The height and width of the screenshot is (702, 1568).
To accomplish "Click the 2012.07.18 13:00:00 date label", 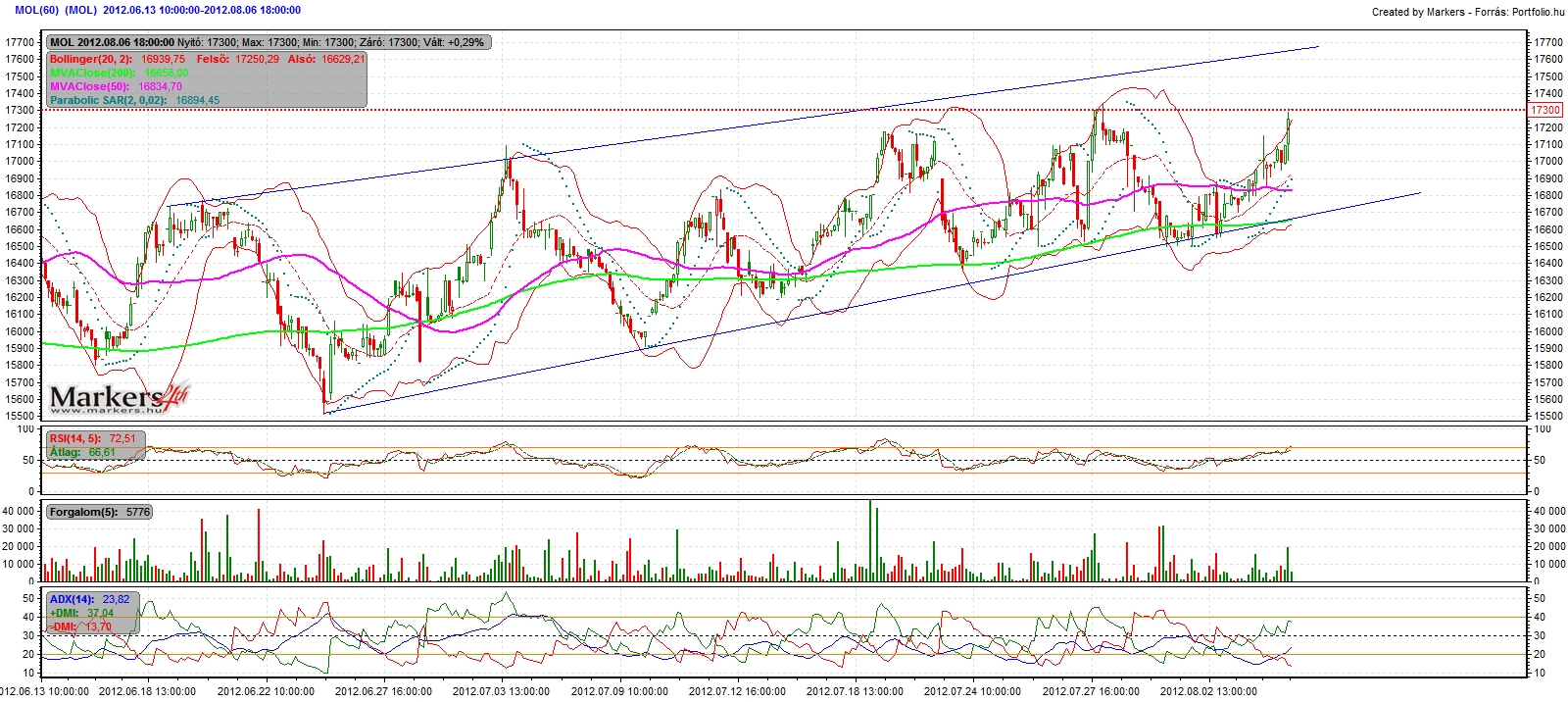I will coord(855,691).
